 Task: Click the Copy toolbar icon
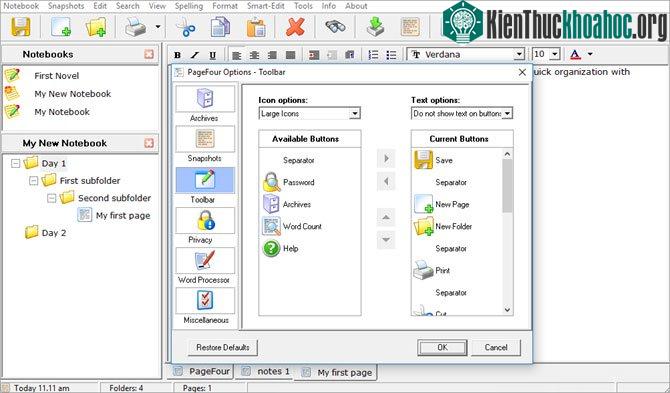pos(220,27)
